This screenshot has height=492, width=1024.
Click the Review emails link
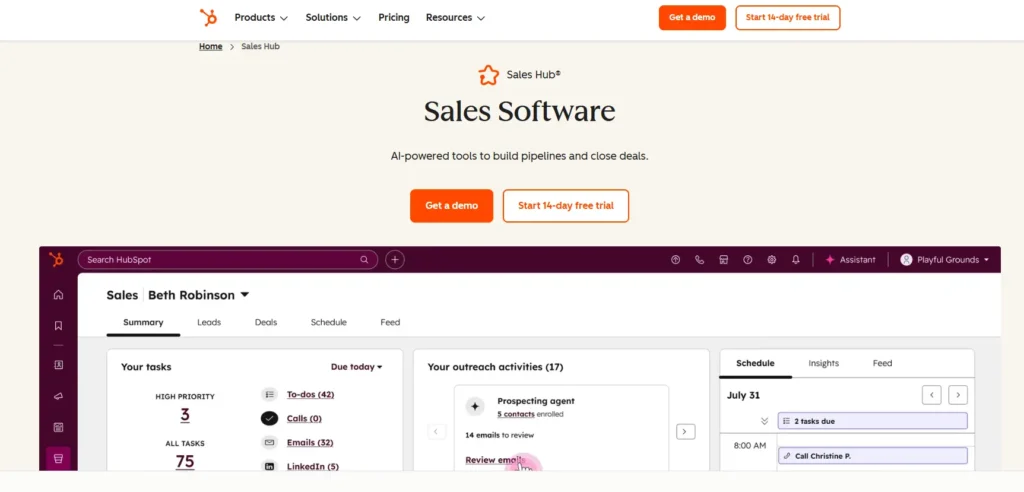tap(495, 460)
